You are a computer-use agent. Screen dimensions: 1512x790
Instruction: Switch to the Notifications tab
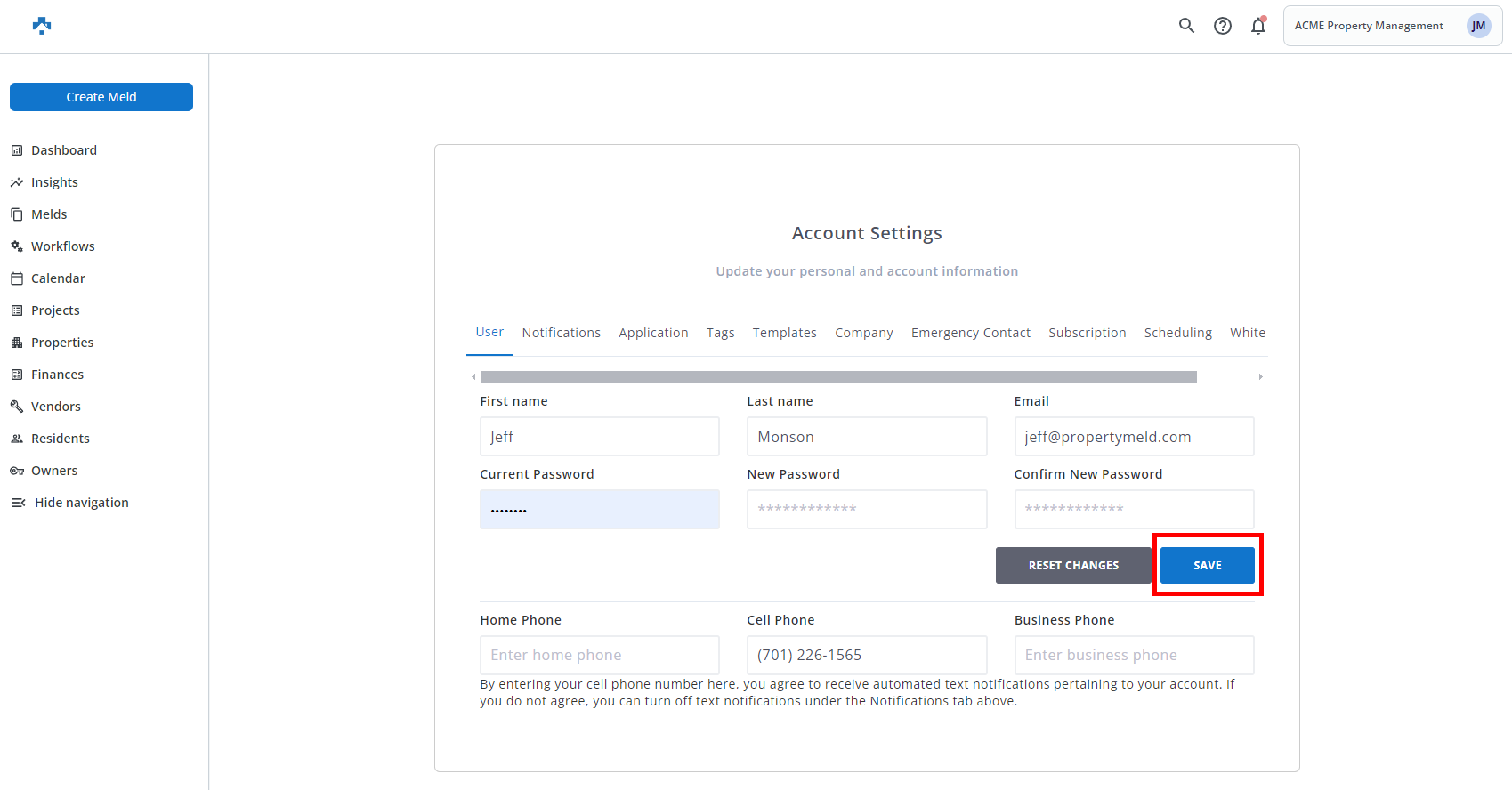(561, 333)
